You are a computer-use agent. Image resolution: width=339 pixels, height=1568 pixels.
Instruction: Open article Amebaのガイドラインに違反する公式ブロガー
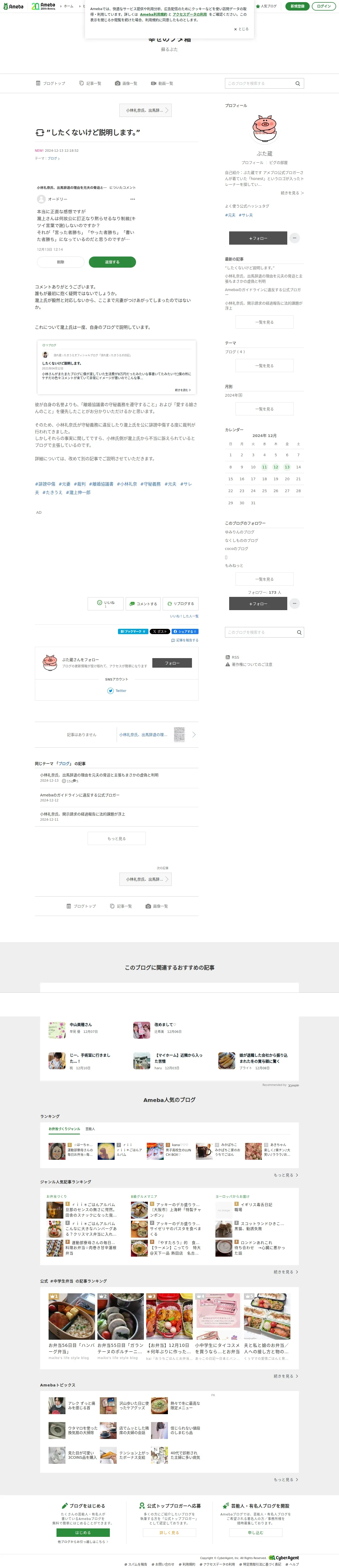pos(80,795)
